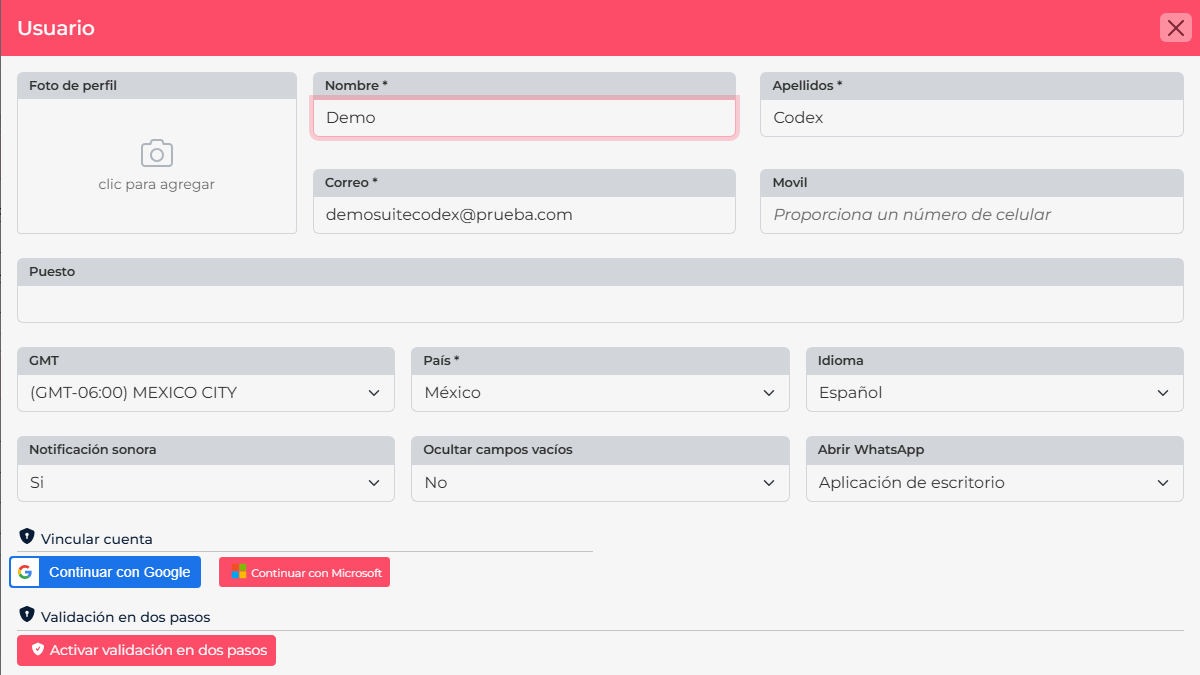Click Continuar con Google button
The image size is (1200, 675).
(x=105, y=572)
